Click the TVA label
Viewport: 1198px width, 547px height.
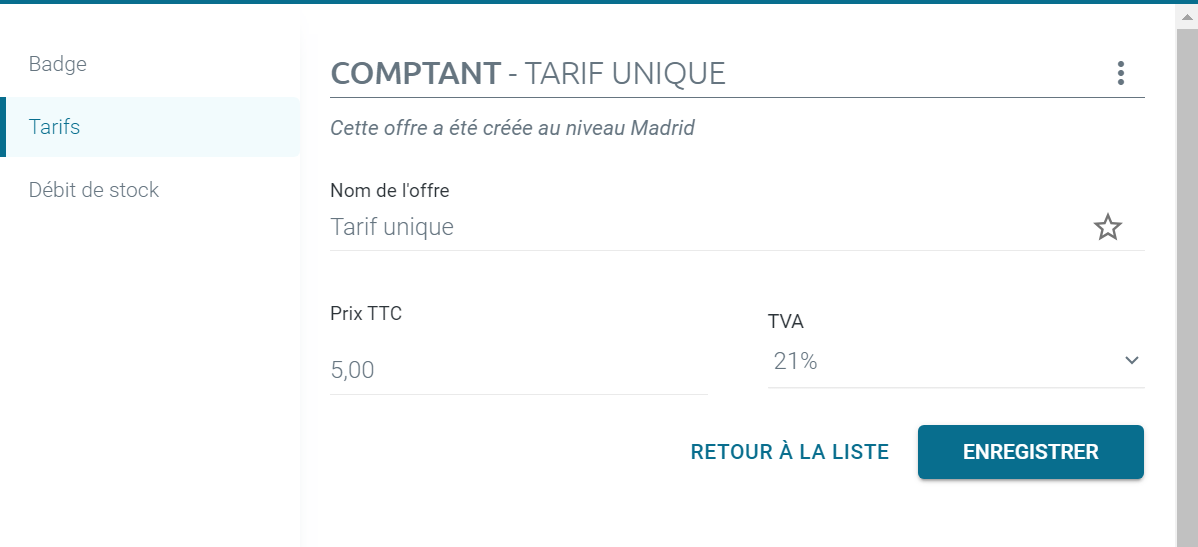785,322
